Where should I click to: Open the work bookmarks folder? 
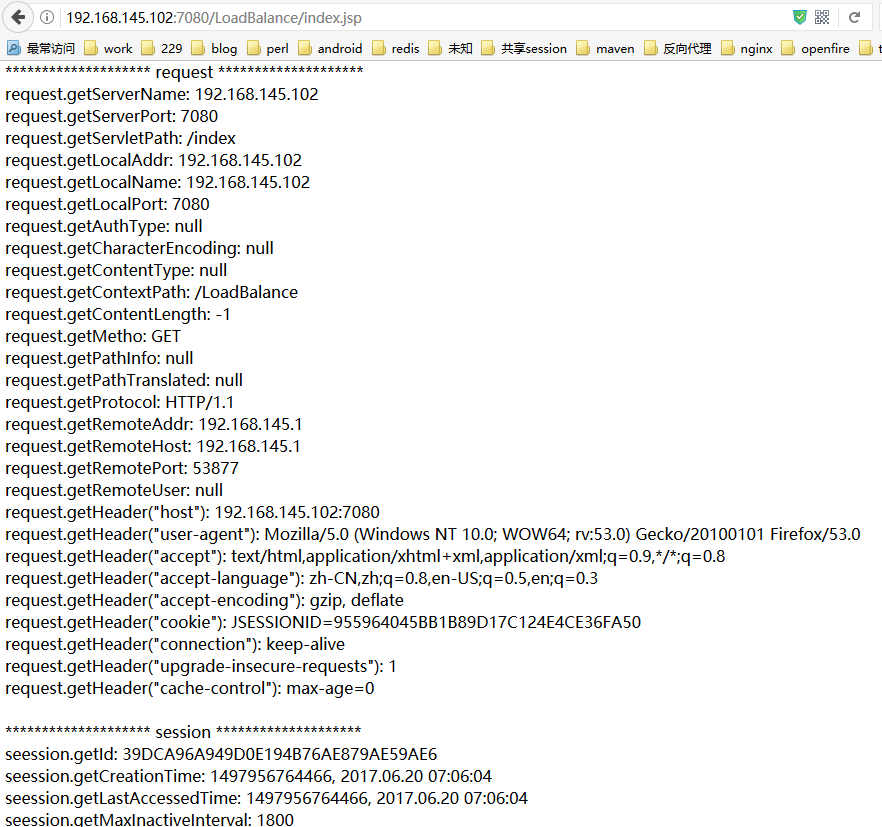click(x=108, y=48)
